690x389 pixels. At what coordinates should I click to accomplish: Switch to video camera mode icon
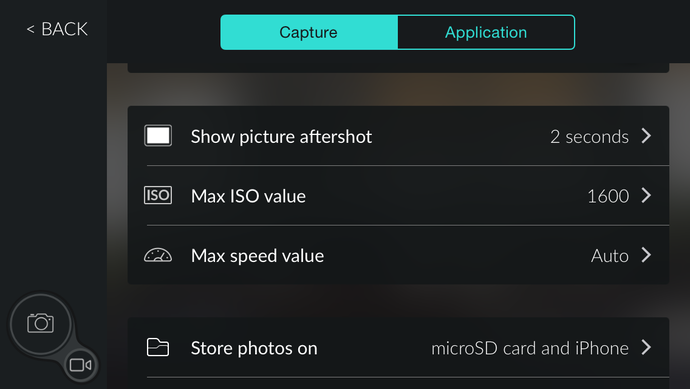81,365
